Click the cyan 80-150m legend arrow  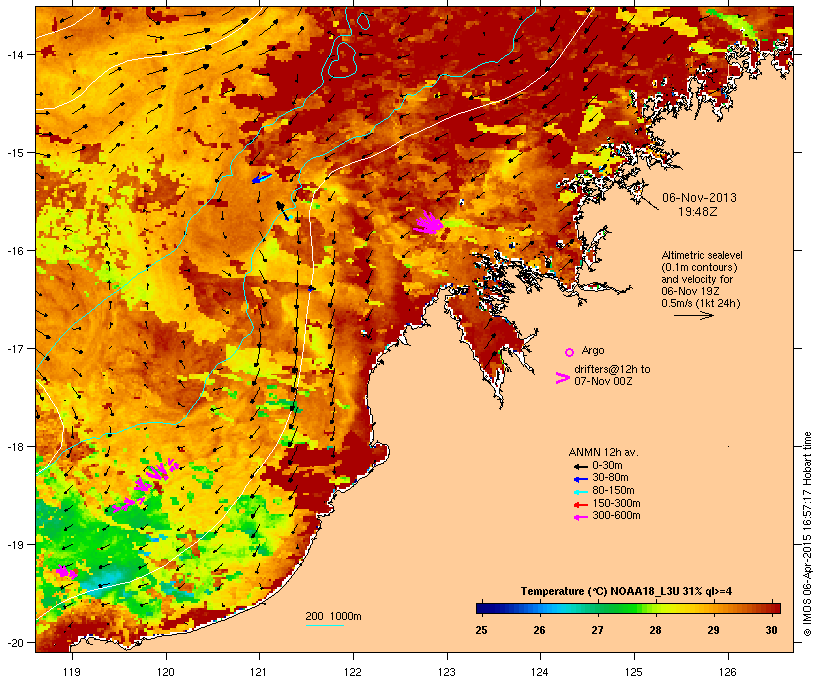[x=580, y=492]
